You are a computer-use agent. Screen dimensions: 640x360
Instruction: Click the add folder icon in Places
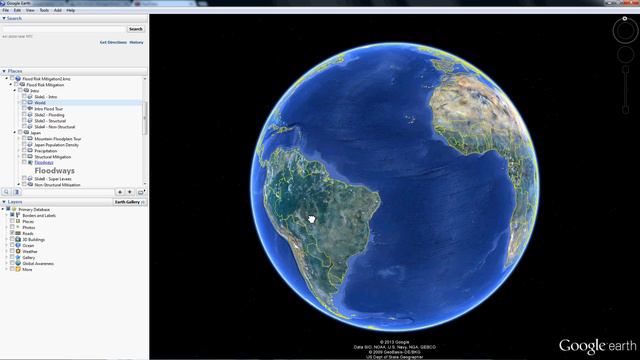coord(141,192)
